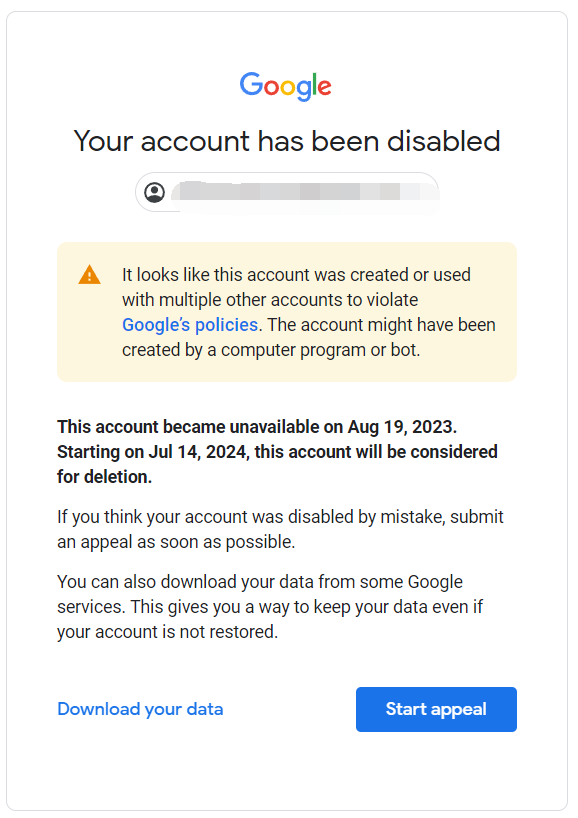Click the bold "unavailable on Aug 19, 2023" line
The width and height of the screenshot is (578, 818).
(x=257, y=427)
